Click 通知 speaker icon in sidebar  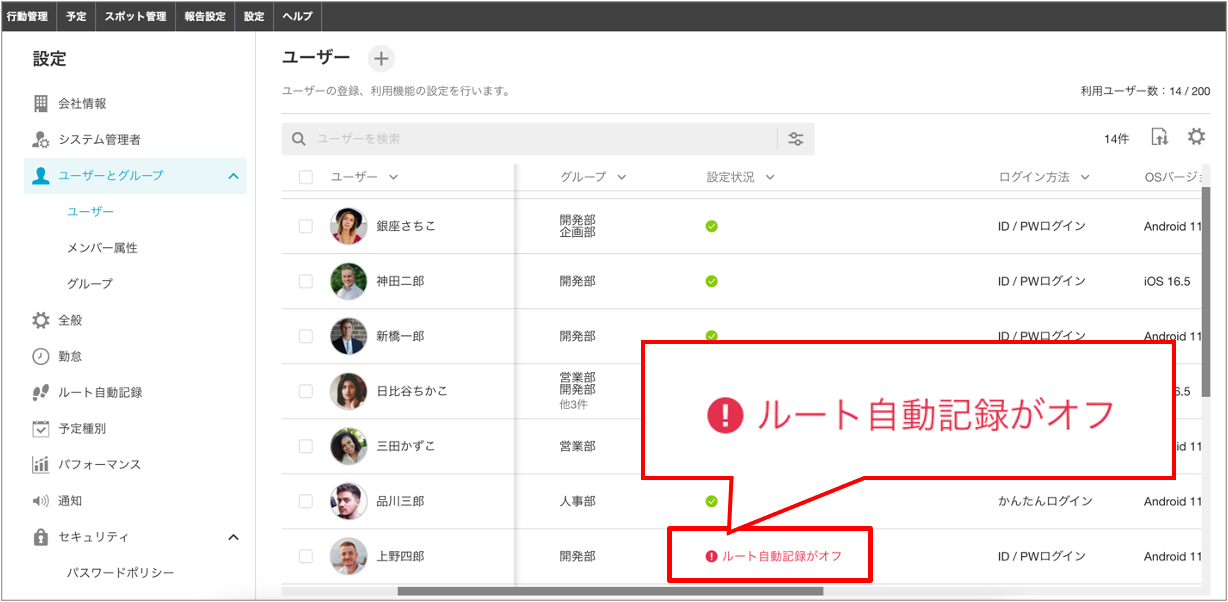pos(41,500)
